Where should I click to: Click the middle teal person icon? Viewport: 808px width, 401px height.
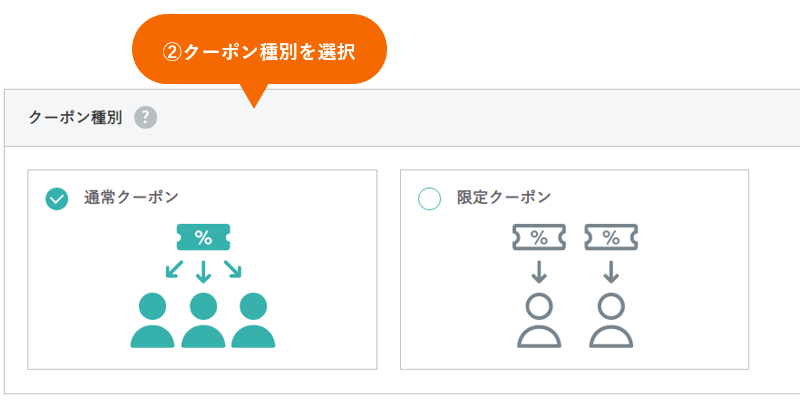pos(203,320)
